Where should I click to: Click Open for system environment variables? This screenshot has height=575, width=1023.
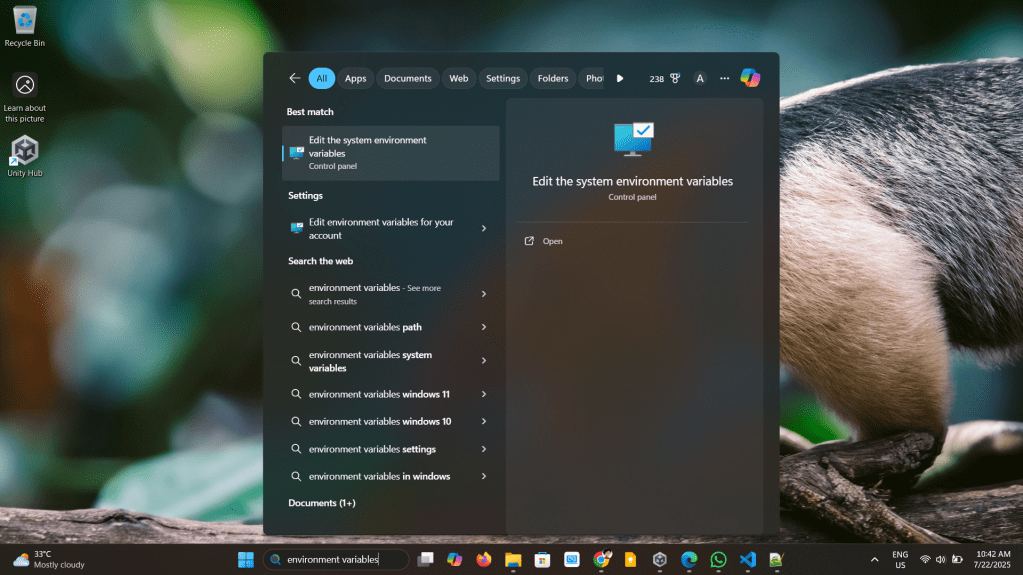coord(552,241)
